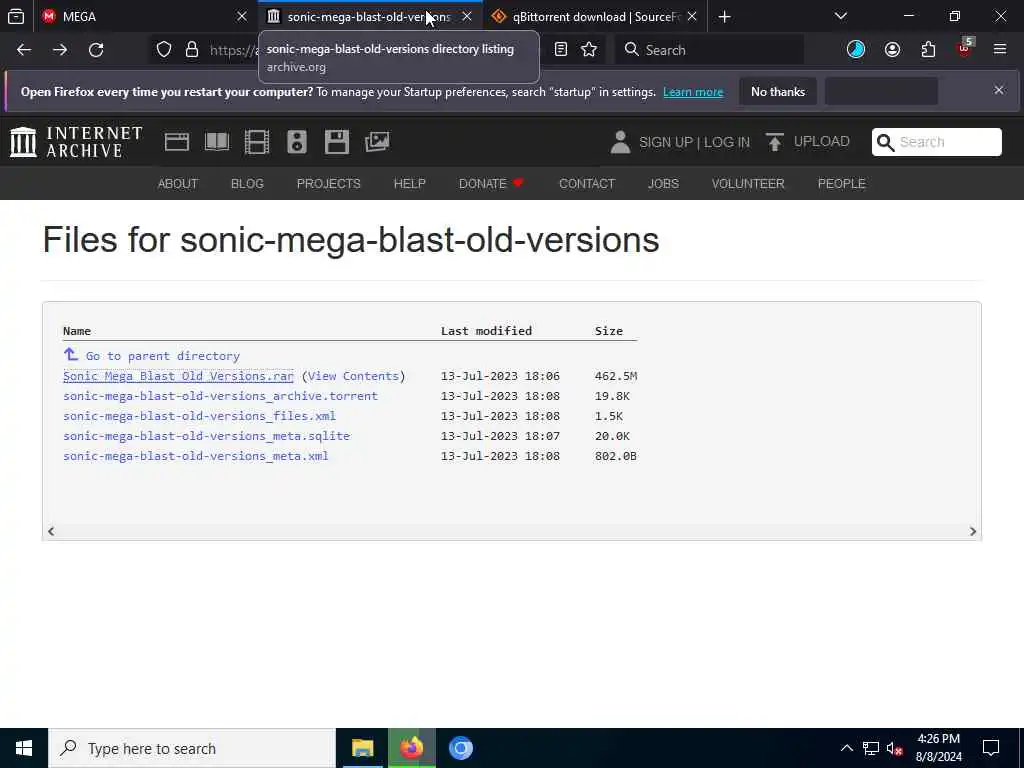Open the PROJECTS menu item
The image size is (1024, 768).
(328, 184)
